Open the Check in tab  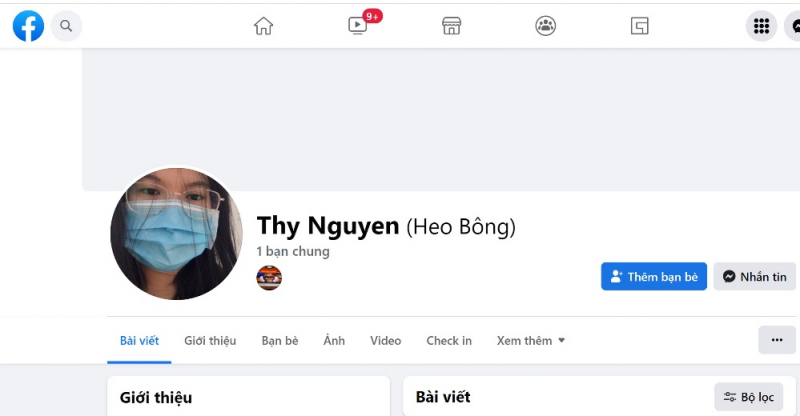449,340
